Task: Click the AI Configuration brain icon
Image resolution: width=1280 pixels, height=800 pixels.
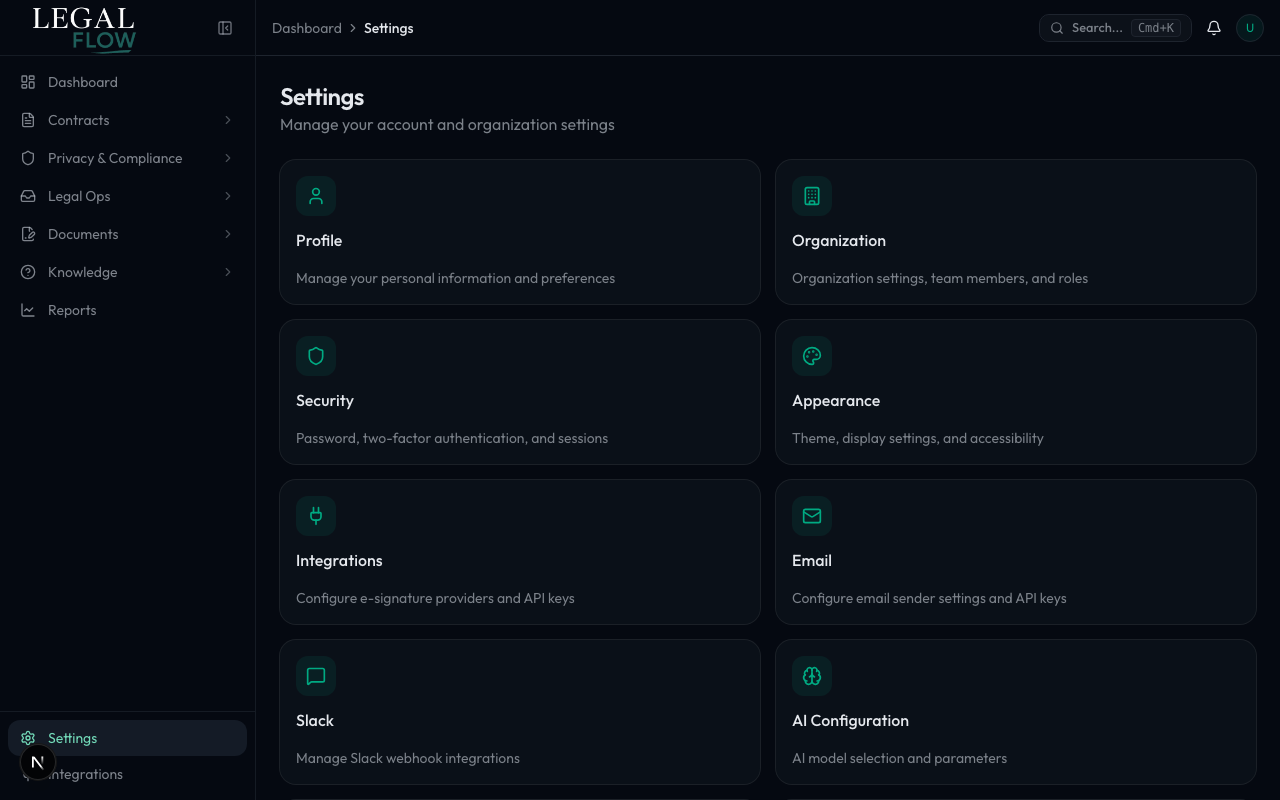Action: click(x=812, y=676)
